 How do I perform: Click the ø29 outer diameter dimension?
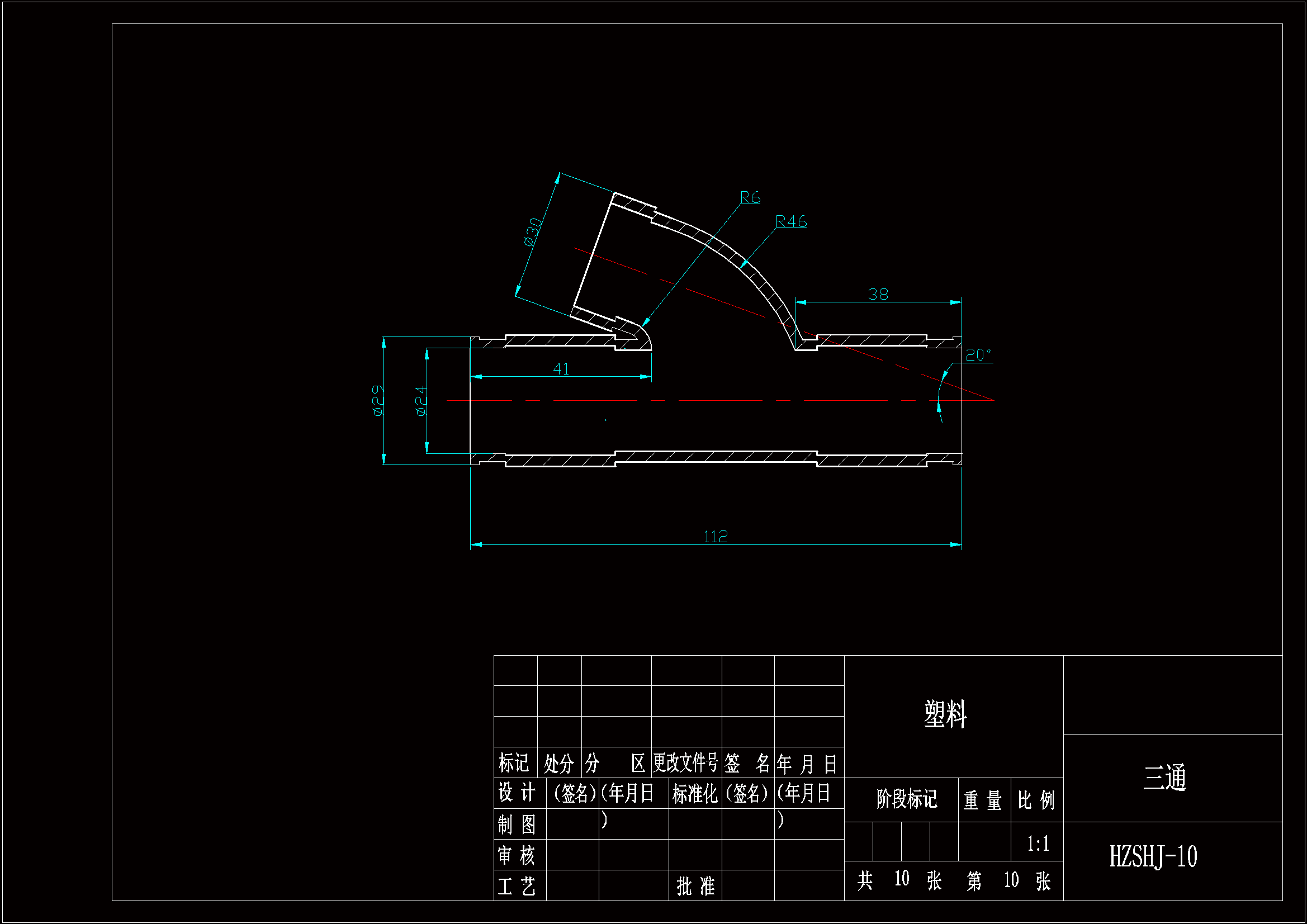coord(377,400)
